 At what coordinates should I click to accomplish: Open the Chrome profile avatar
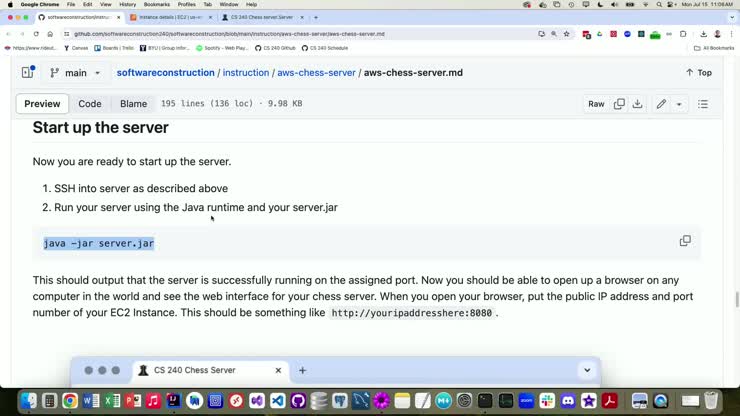click(717, 34)
